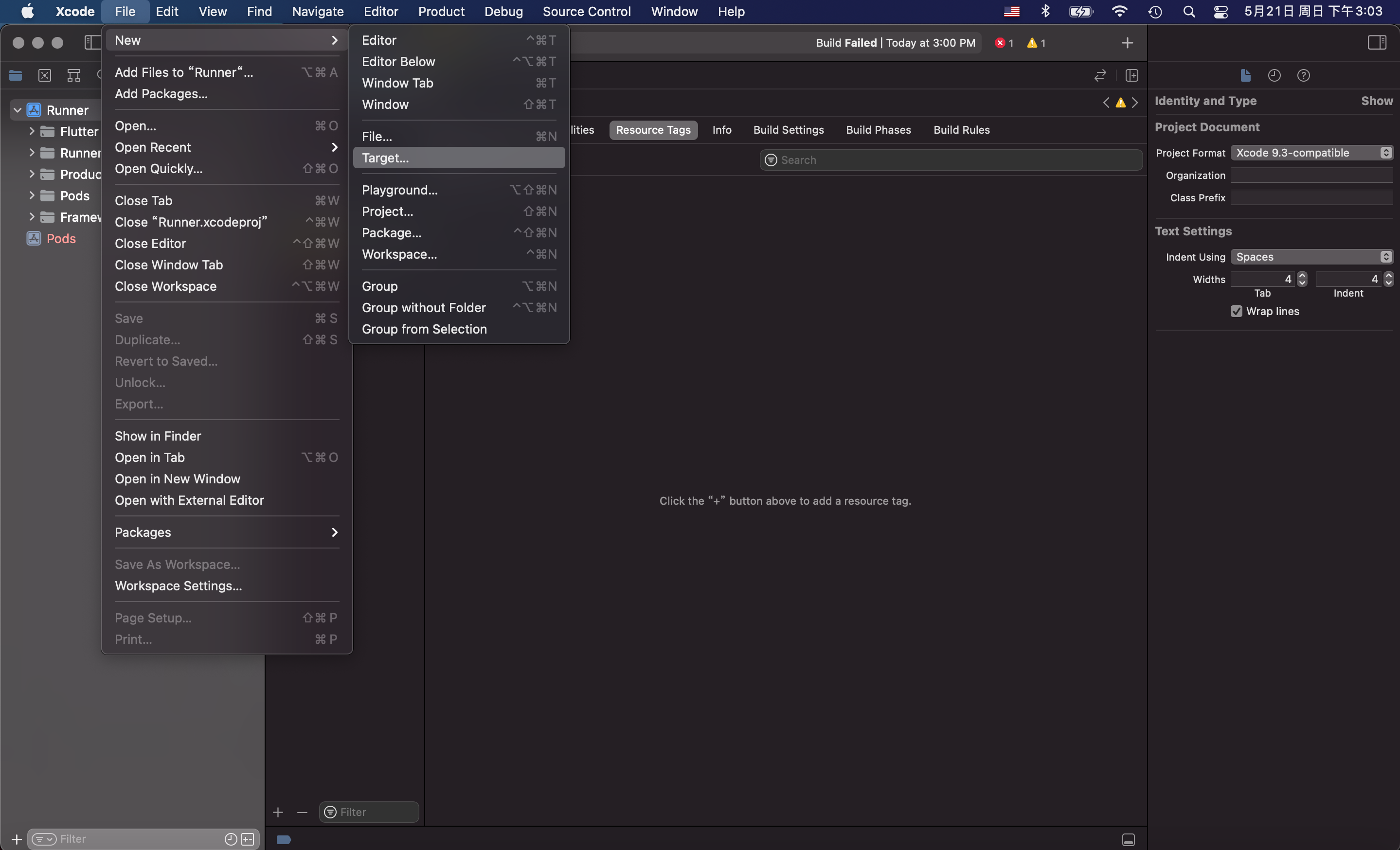Toggle the debug area panel icon
The height and width of the screenshot is (850, 1400).
tap(1128, 839)
